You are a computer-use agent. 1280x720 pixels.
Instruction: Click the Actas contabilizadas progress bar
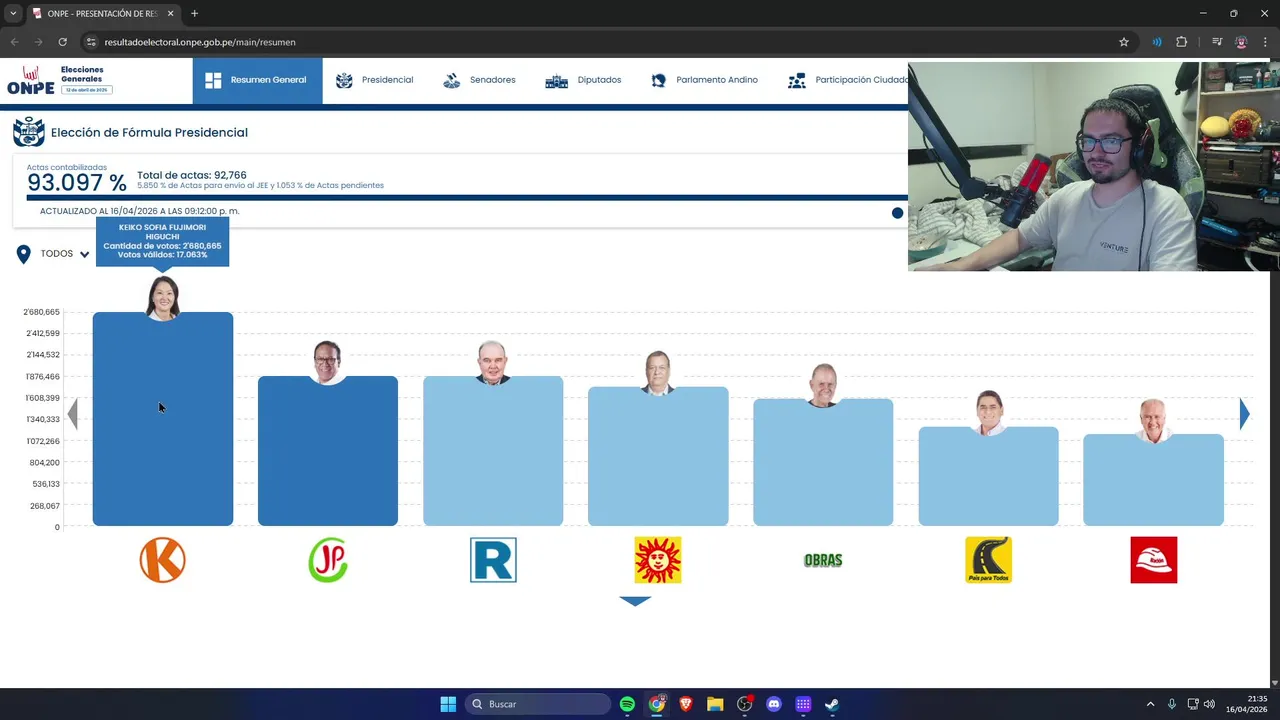coord(467,198)
